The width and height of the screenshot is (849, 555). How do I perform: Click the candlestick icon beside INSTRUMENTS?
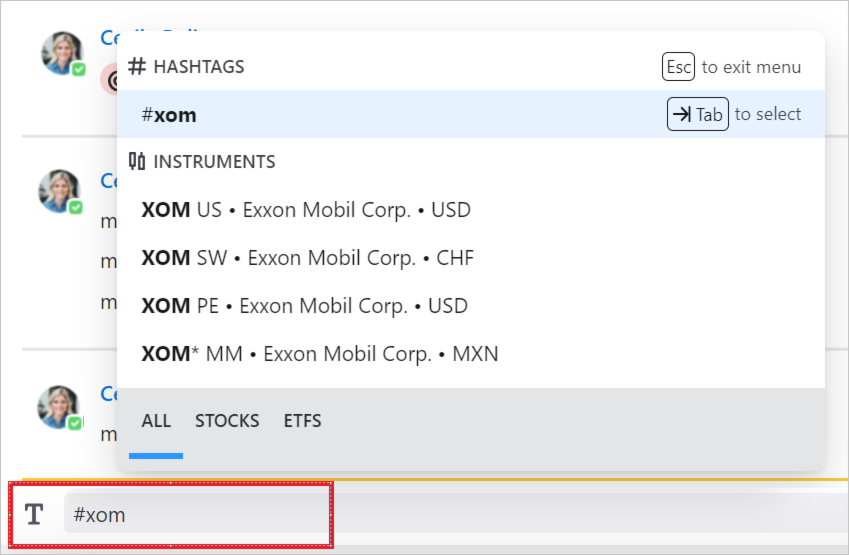point(137,161)
